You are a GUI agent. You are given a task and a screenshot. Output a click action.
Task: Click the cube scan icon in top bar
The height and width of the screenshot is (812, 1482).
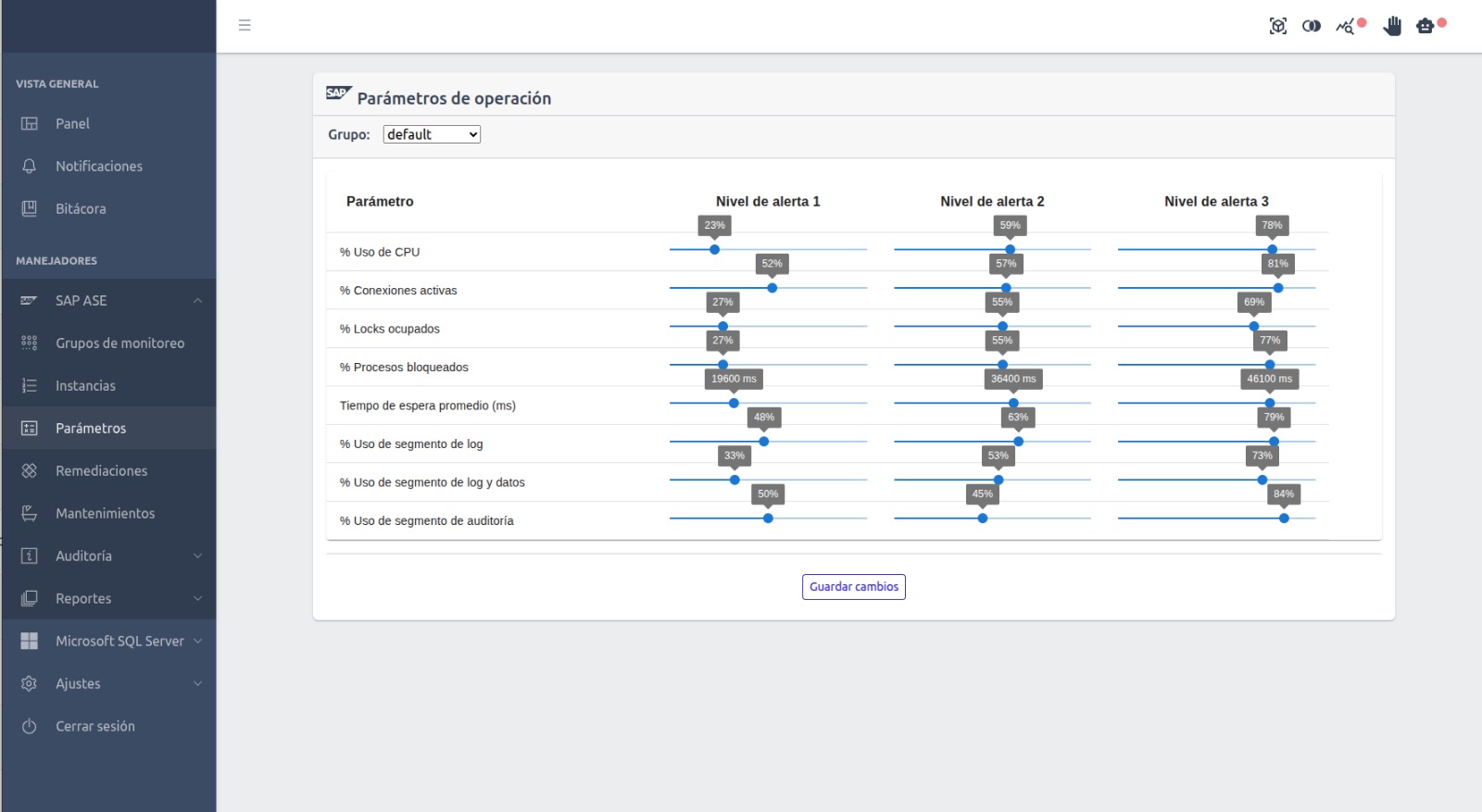[x=1278, y=26]
